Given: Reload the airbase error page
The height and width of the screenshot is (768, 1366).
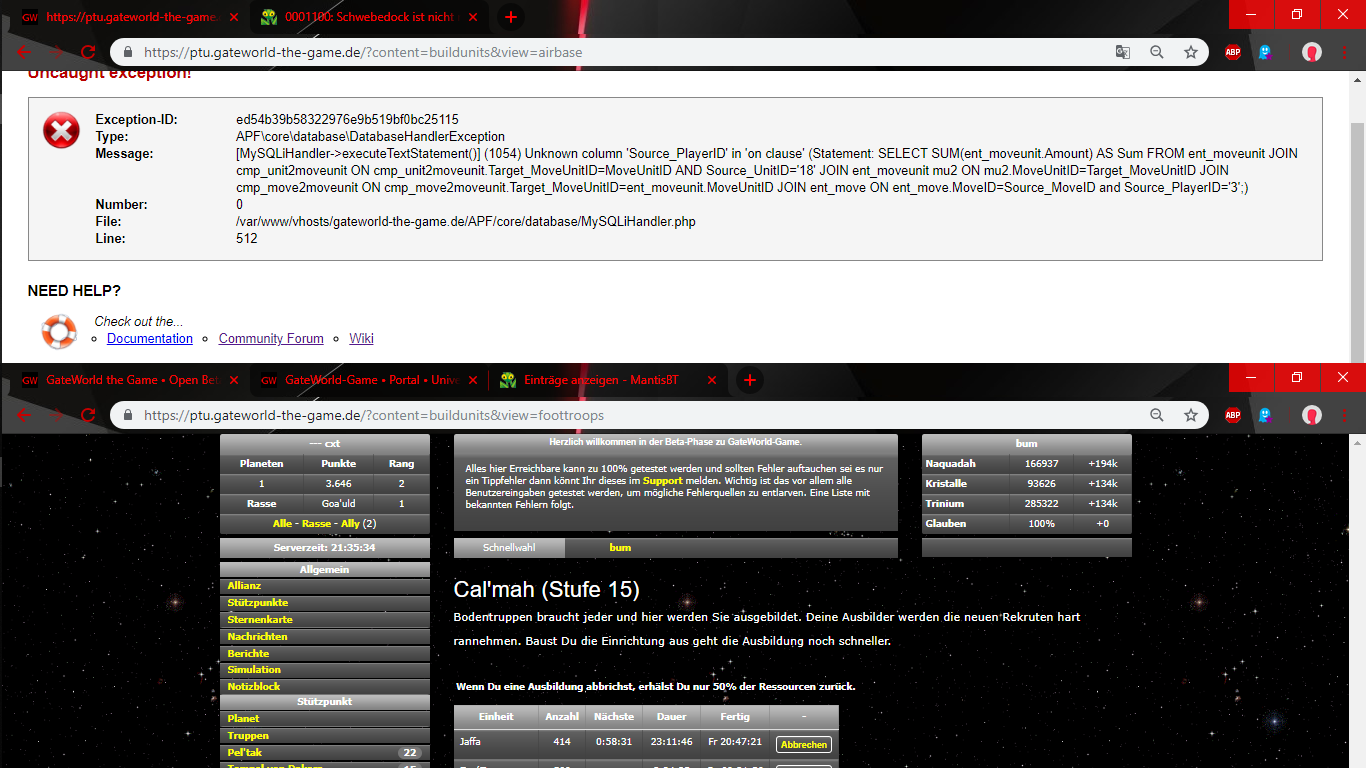Looking at the screenshot, I should [x=88, y=52].
